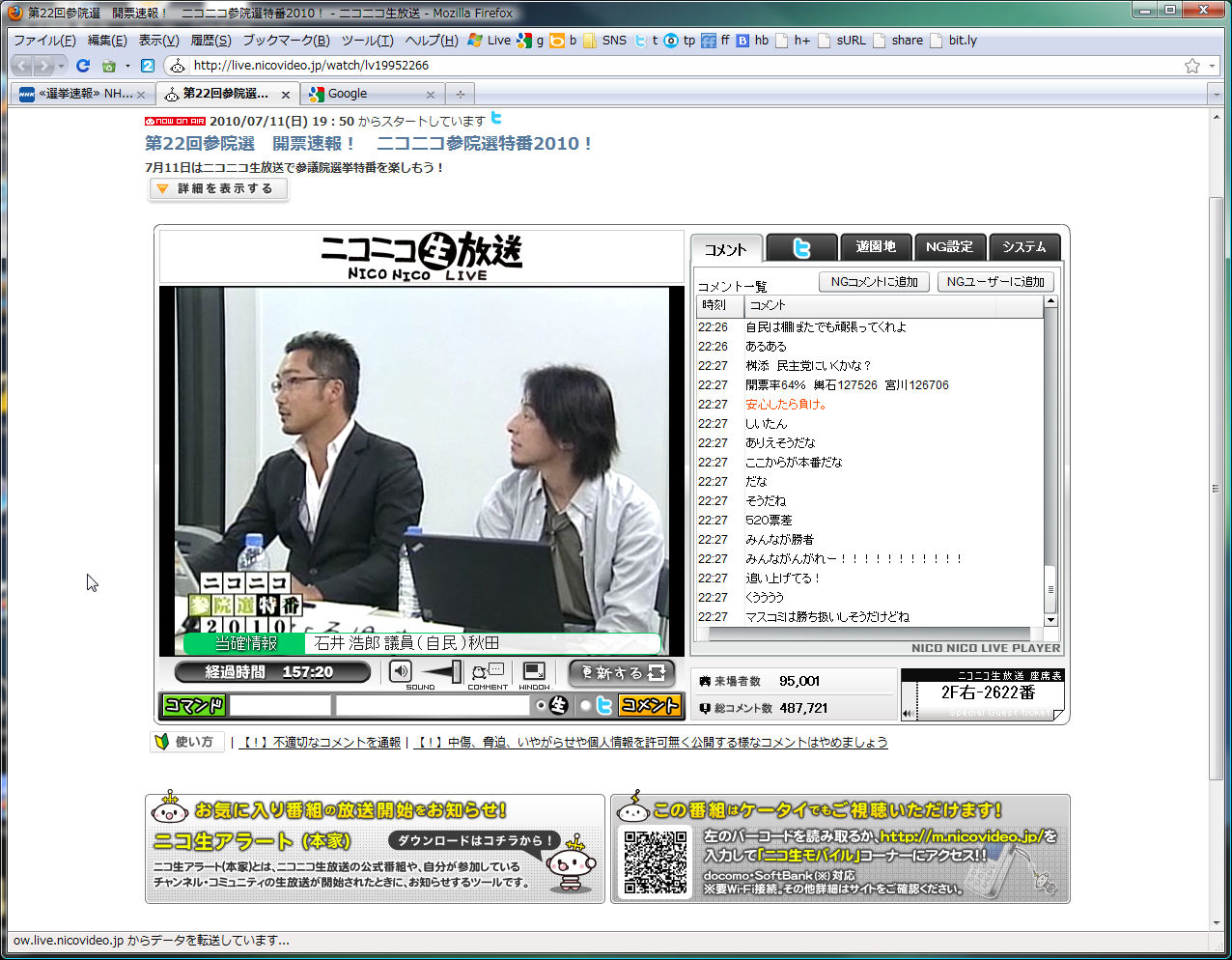Expand details with 詳細を表示する

(x=218, y=189)
